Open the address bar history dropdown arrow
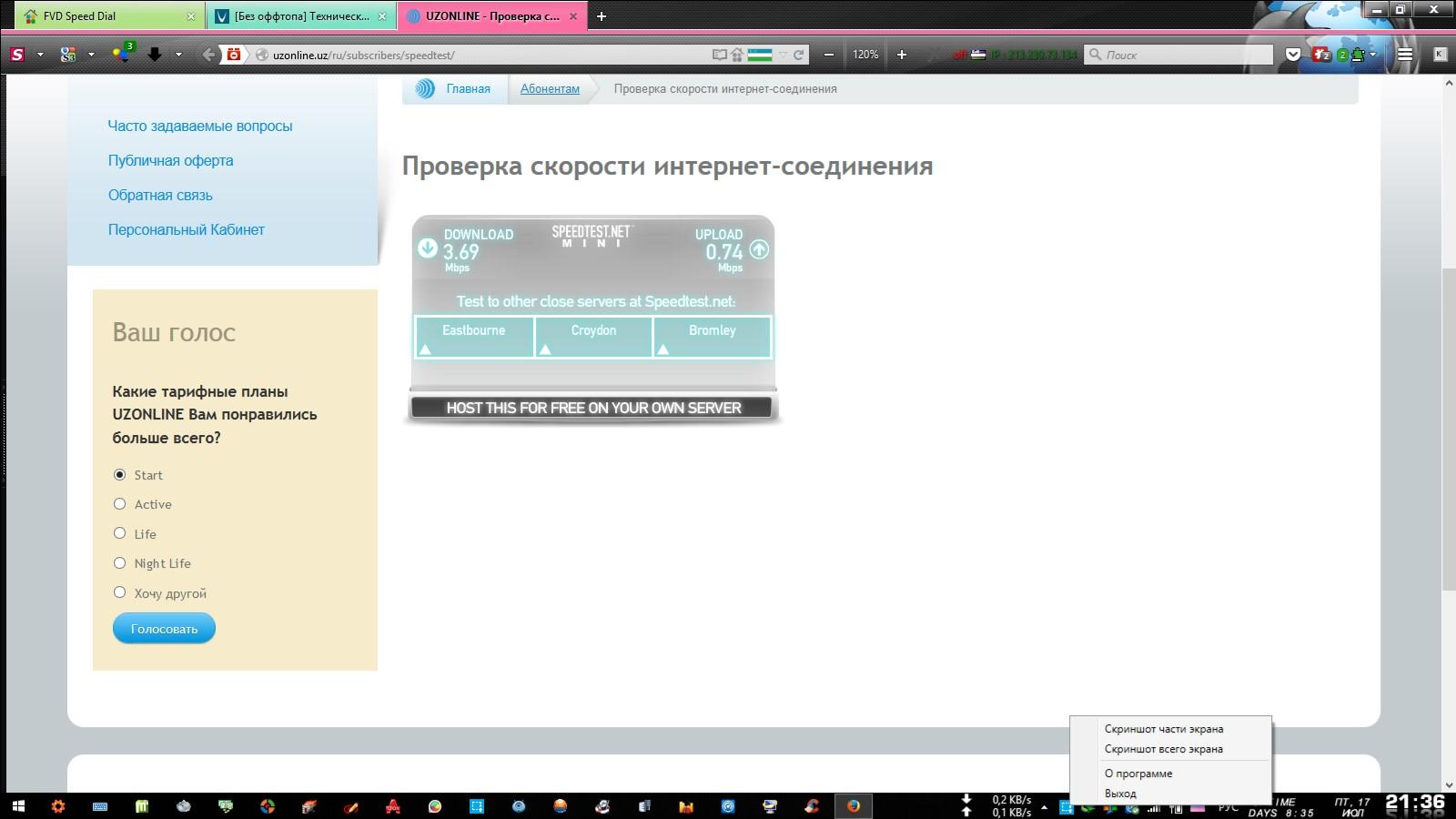Screen dimensions: 1456x819 coord(783,55)
